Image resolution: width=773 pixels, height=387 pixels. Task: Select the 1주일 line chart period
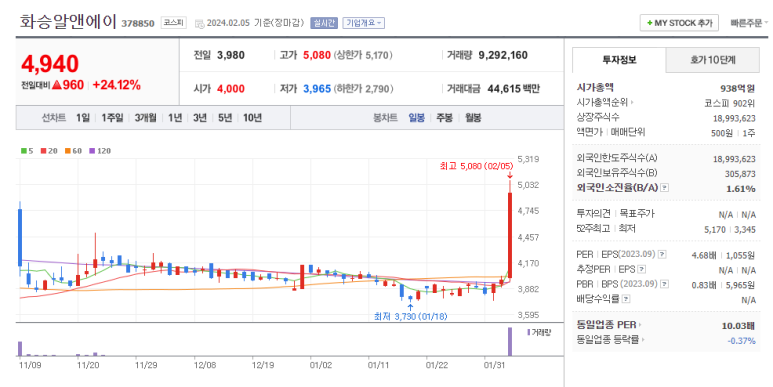(112, 118)
